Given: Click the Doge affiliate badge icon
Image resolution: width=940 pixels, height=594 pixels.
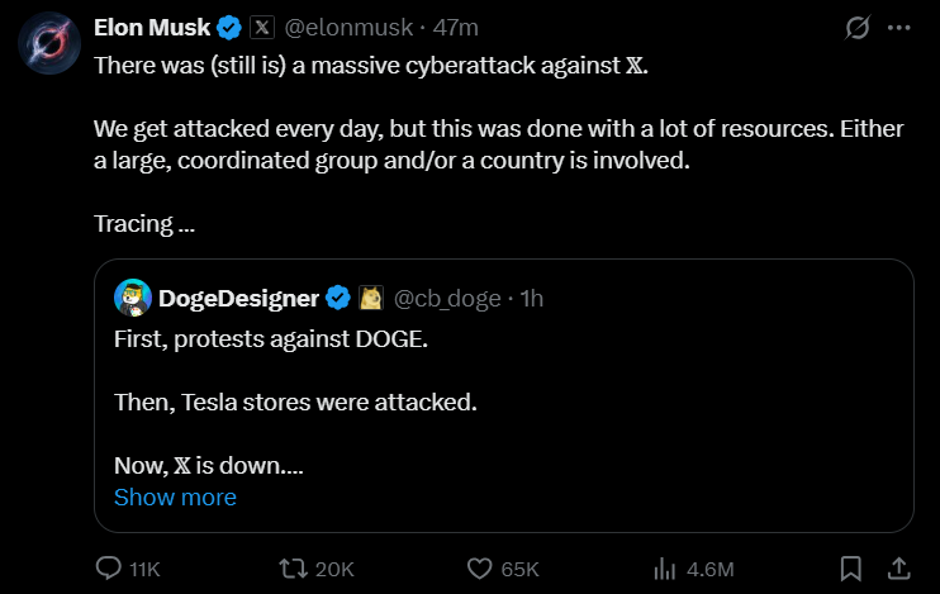Looking at the screenshot, I should (x=370, y=297).
